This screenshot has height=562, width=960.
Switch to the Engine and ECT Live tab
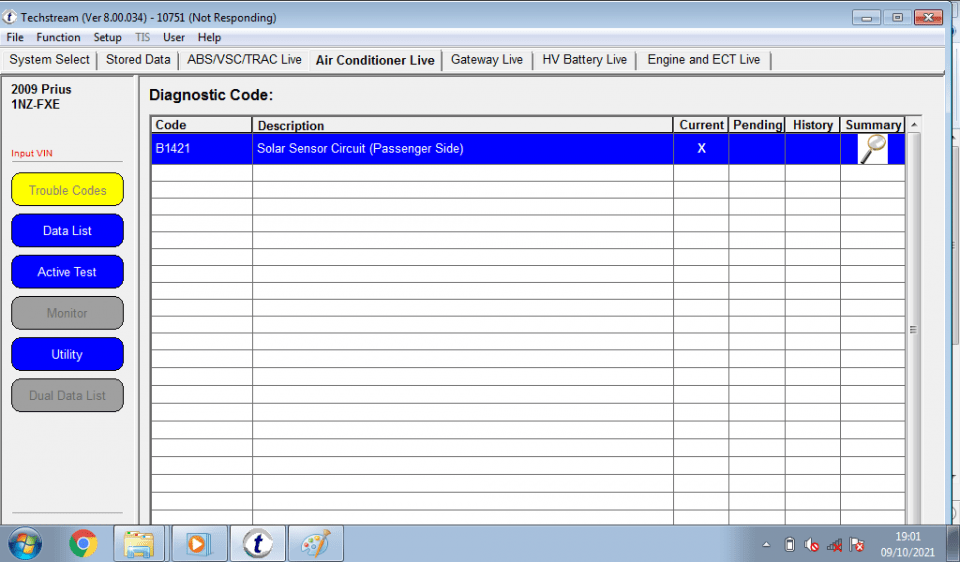(x=703, y=60)
